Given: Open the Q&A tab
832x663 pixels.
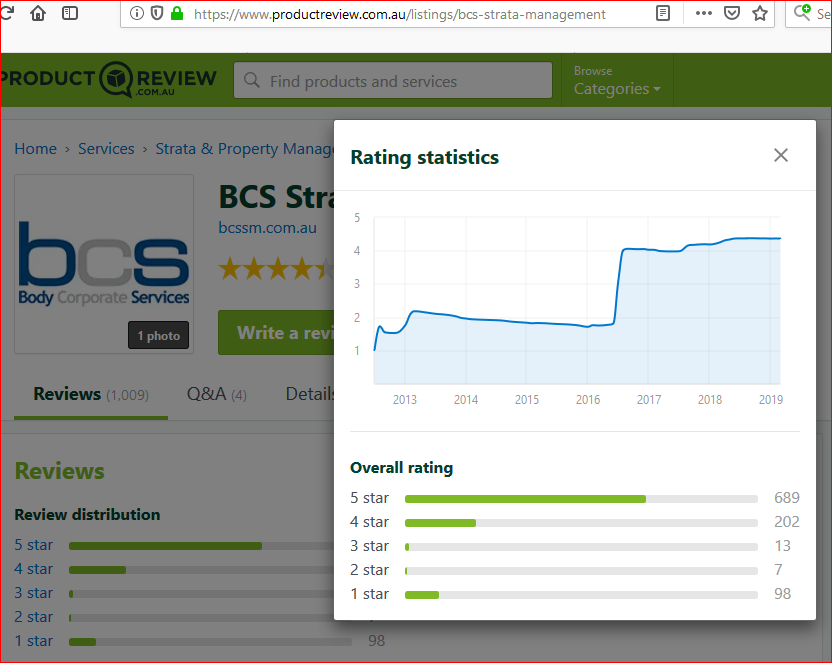Looking at the screenshot, I should [216, 394].
